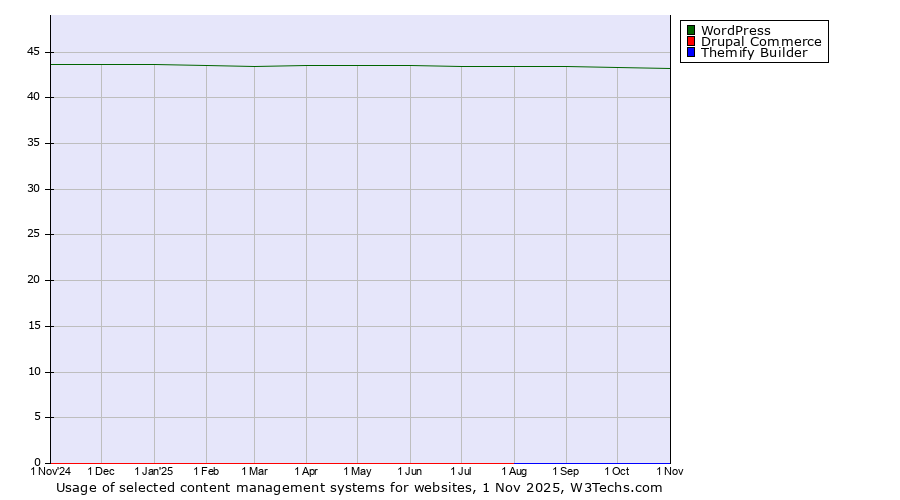Click the 25 value on y-axis
The height and width of the screenshot is (500, 900).
[x=33, y=234]
